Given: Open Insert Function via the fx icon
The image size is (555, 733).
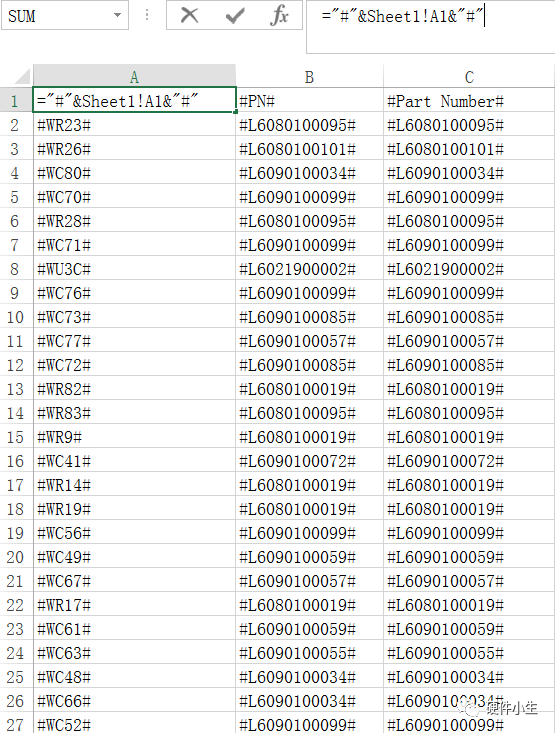Looking at the screenshot, I should point(279,15).
